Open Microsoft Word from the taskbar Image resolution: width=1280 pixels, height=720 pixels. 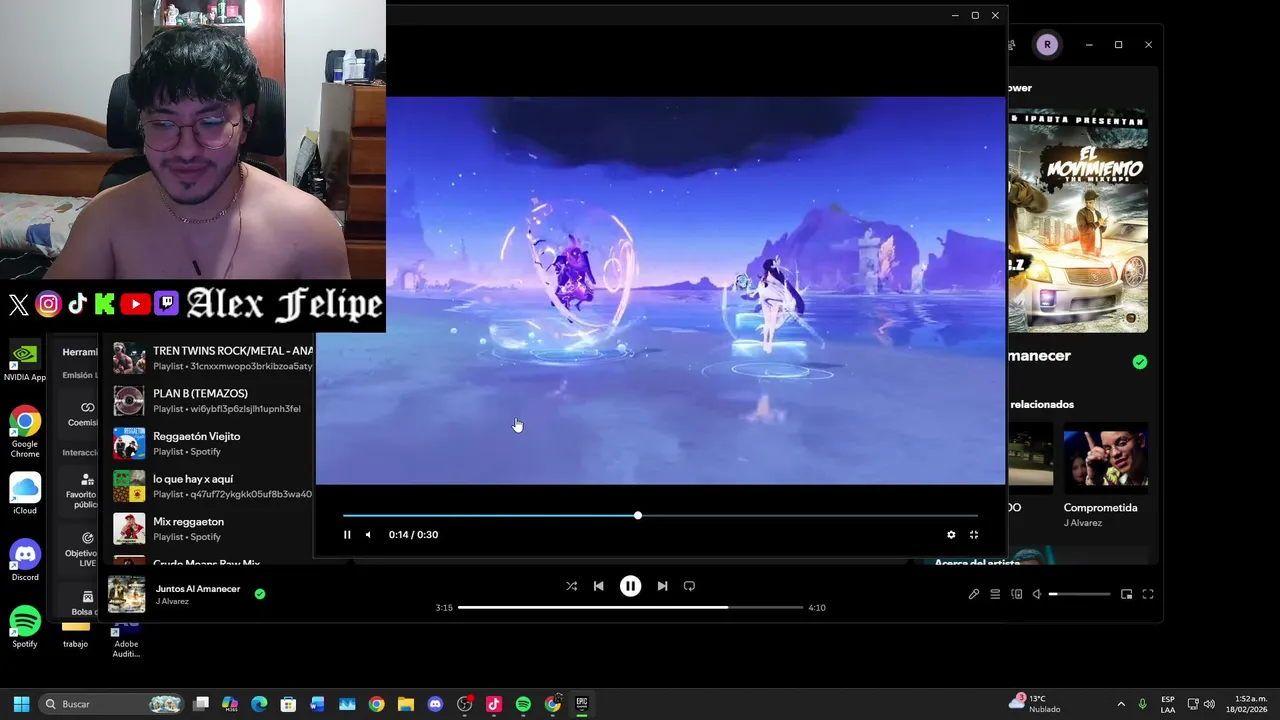(317, 704)
